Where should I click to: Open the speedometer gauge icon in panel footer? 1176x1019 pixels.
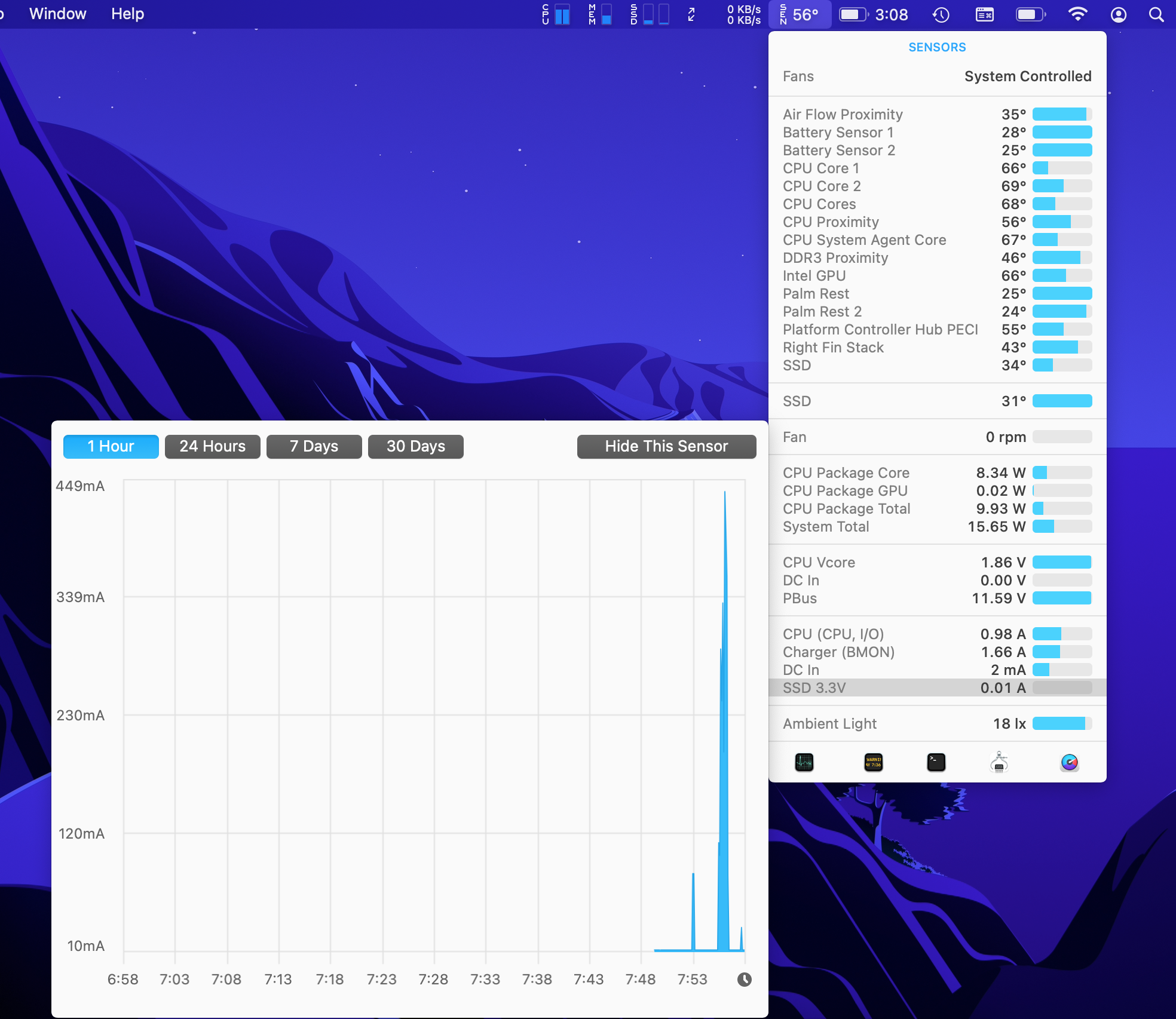1070,762
